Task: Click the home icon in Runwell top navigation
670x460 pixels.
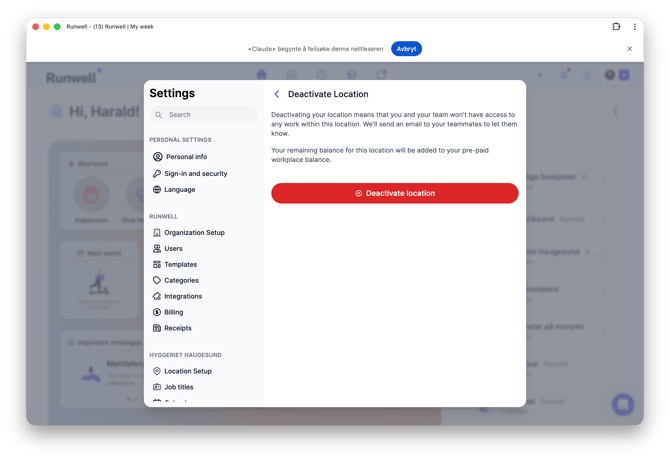Action: click(x=262, y=75)
